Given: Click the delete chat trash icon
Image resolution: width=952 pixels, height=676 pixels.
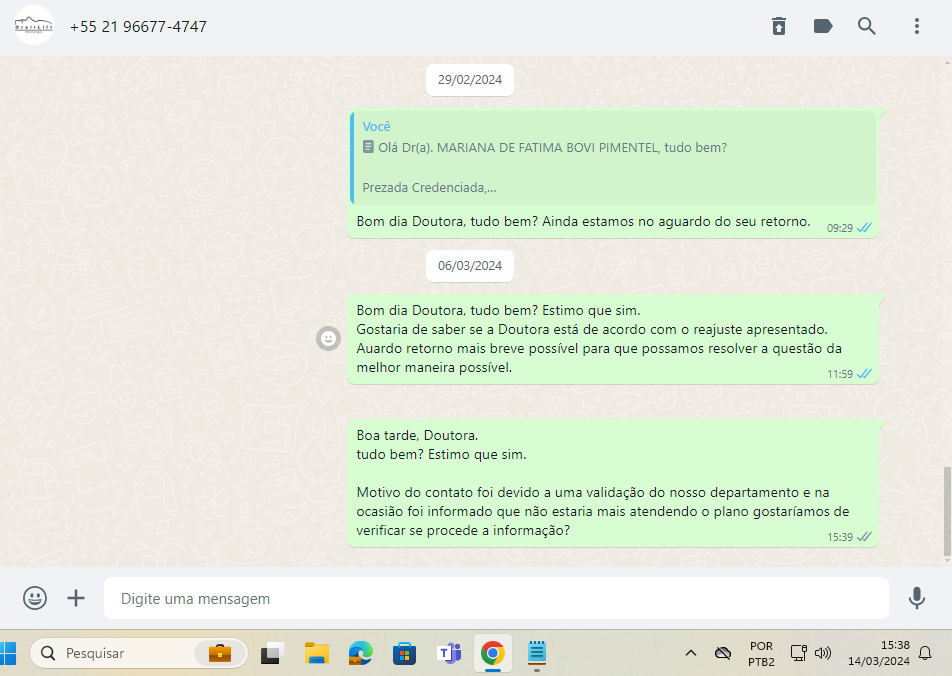Looking at the screenshot, I should click(x=779, y=27).
